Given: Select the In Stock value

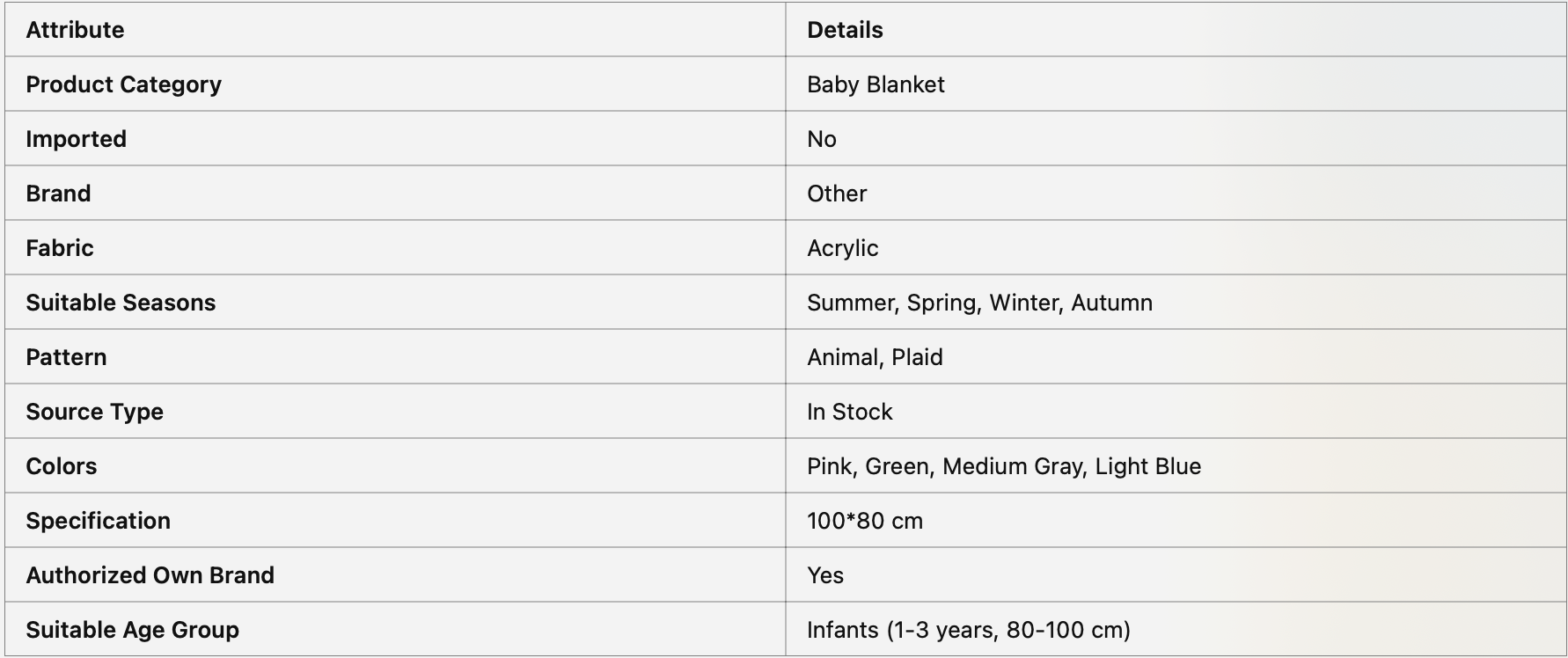Looking at the screenshot, I should [x=849, y=412].
